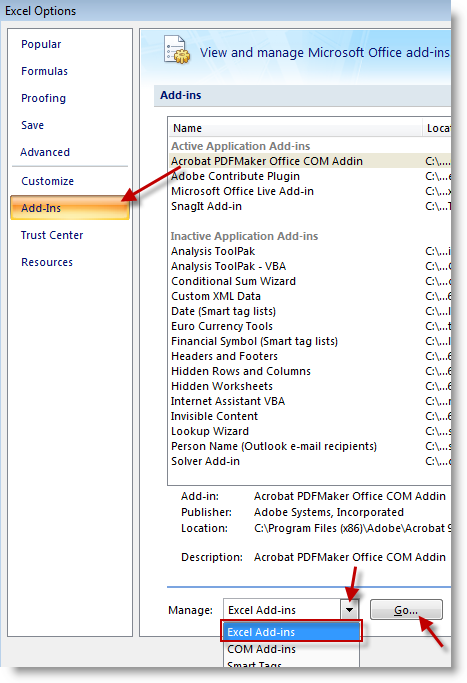Click the add-ins page gear icon
This screenshot has width=467, height=683.
(x=177, y=50)
